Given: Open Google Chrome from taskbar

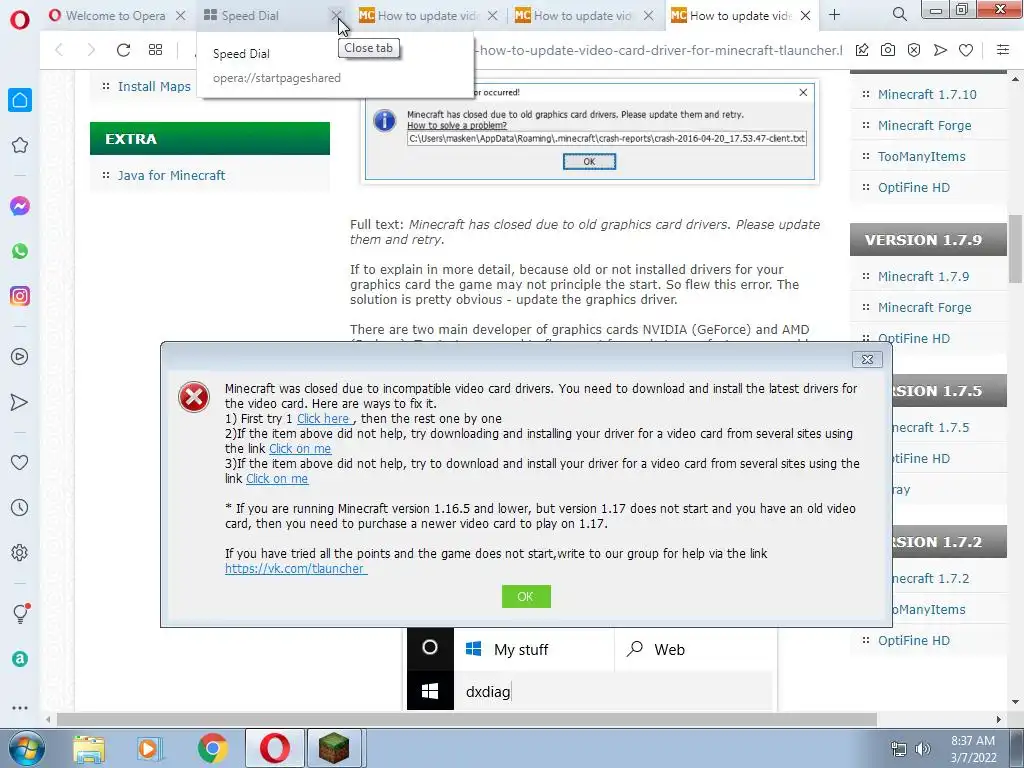Looking at the screenshot, I should click(212, 749).
